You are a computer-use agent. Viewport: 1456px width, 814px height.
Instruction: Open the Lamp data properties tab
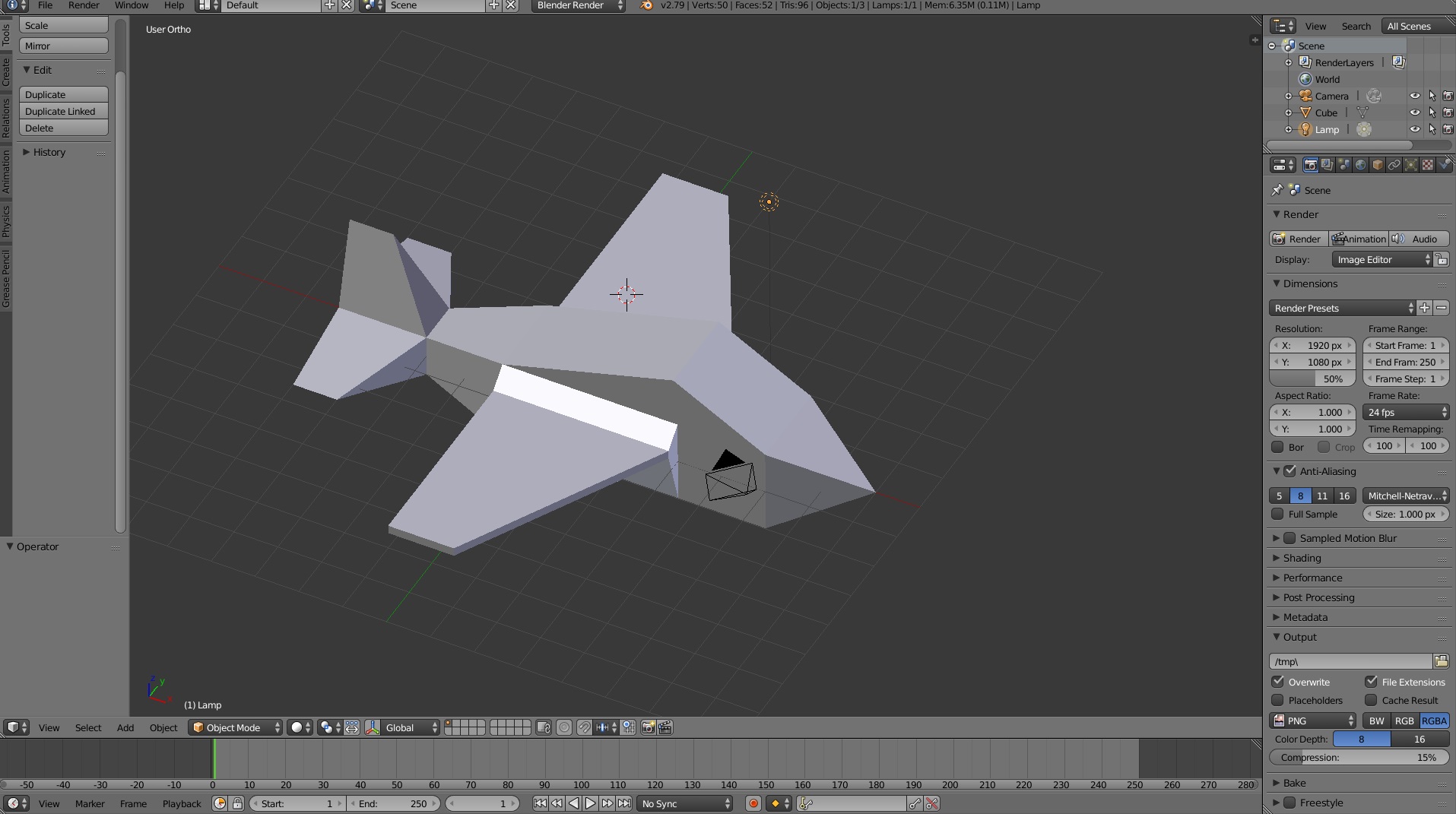click(1410, 165)
